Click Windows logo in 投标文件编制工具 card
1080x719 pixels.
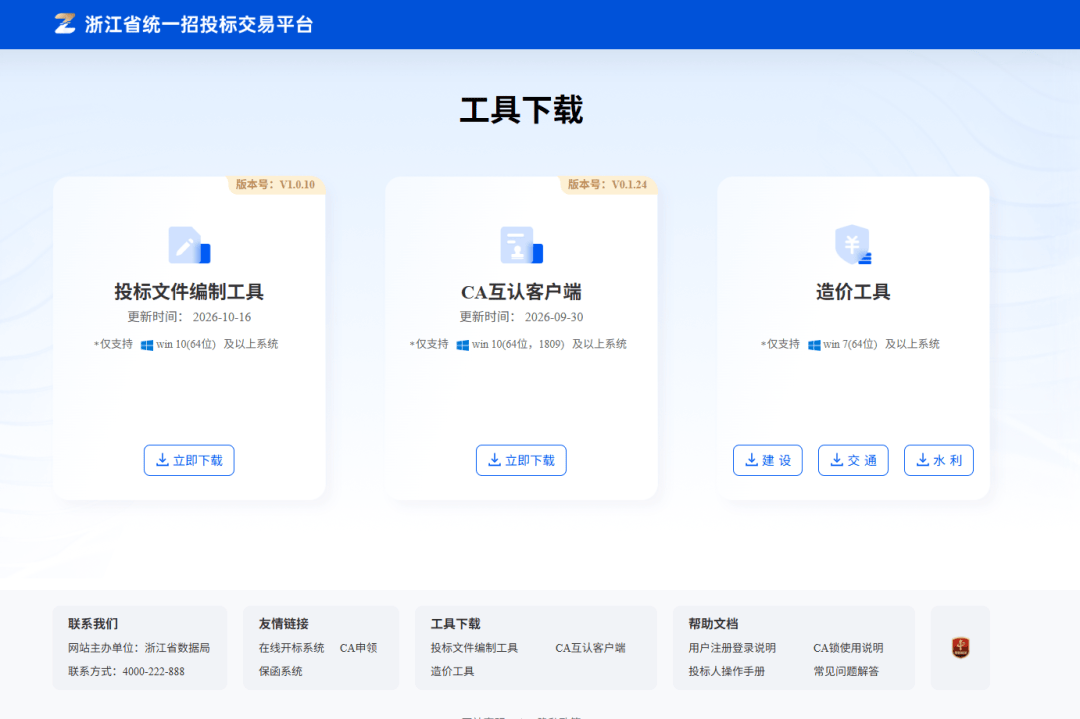(147, 344)
